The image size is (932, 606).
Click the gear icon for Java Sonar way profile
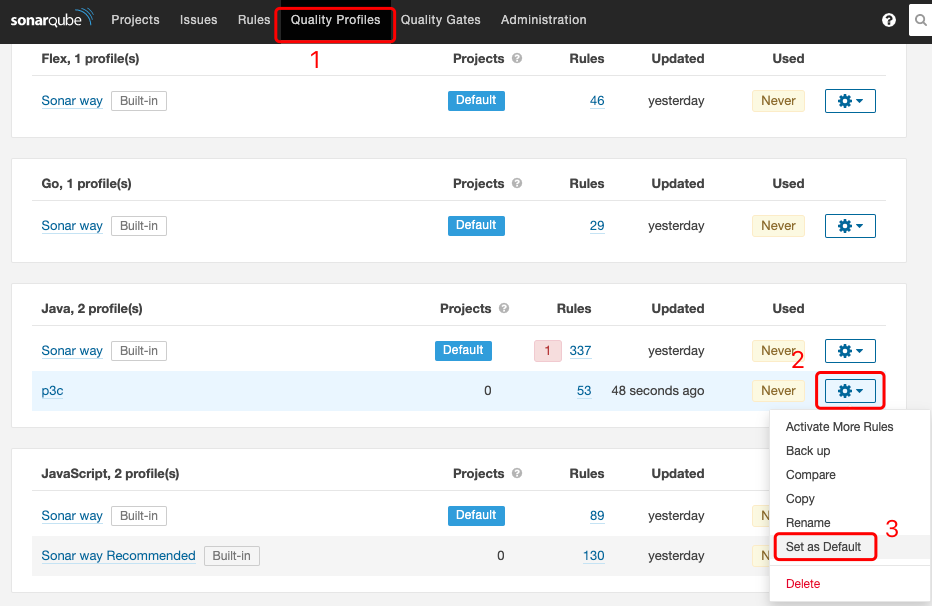[849, 350]
